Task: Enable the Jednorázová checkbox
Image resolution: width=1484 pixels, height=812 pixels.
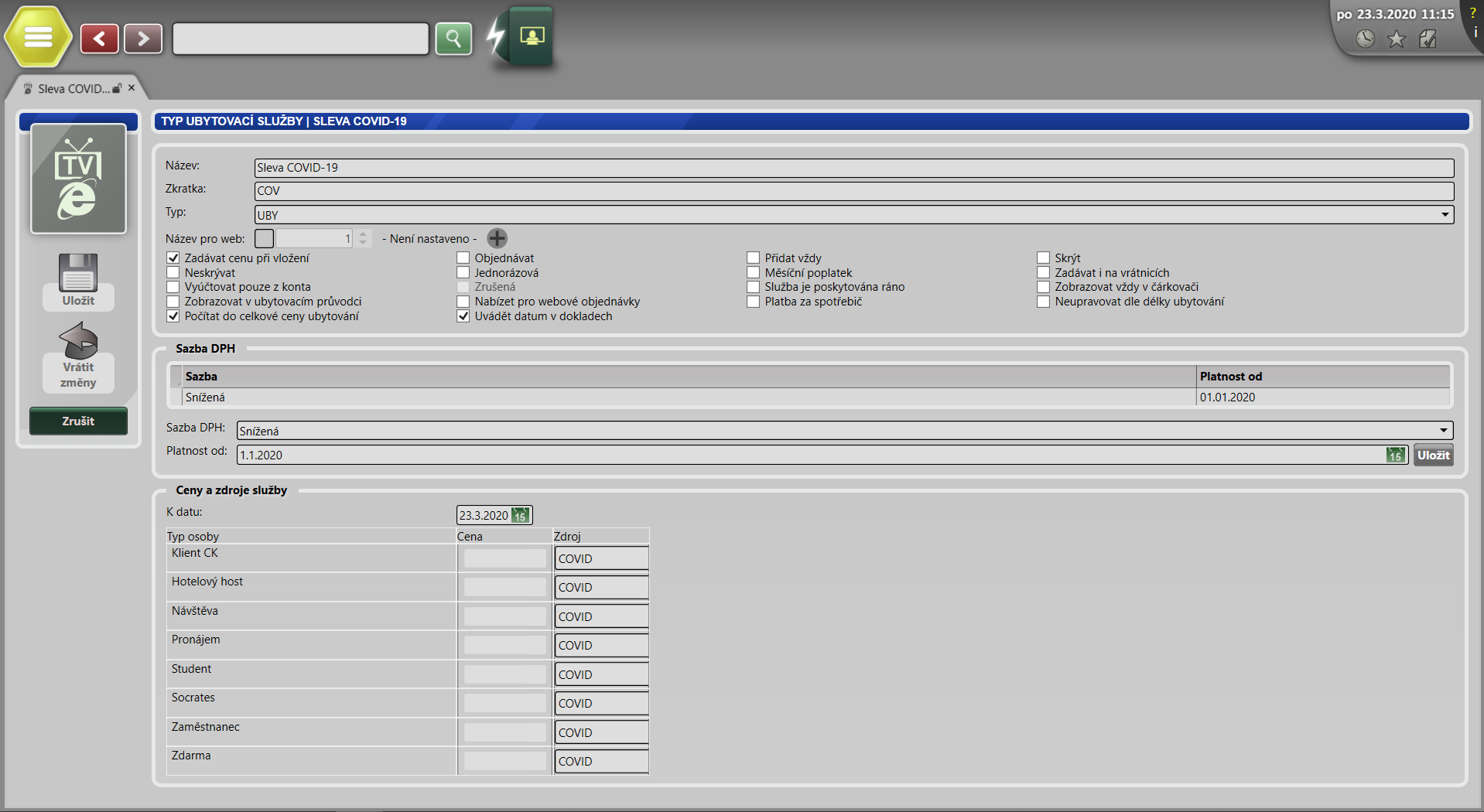Action: tap(463, 273)
